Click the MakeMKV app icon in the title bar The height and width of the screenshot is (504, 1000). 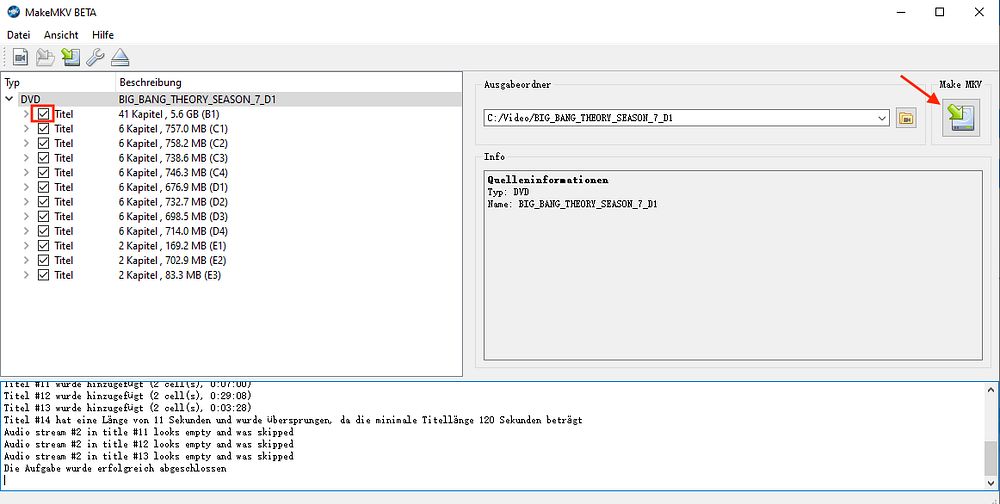click(x=13, y=11)
